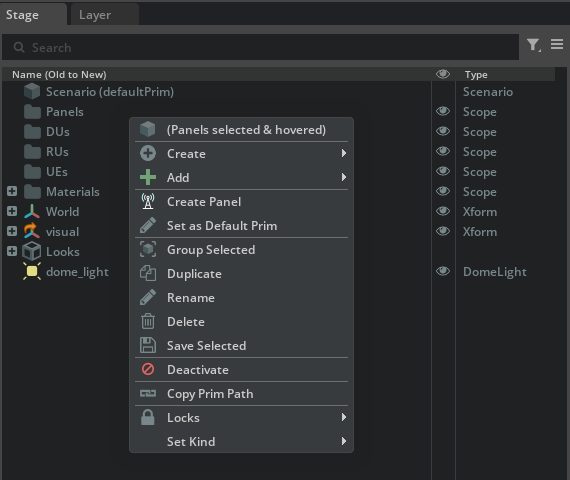The width and height of the screenshot is (570, 480).
Task: Click the Duplicate pages icon
Action: [148, 273]
